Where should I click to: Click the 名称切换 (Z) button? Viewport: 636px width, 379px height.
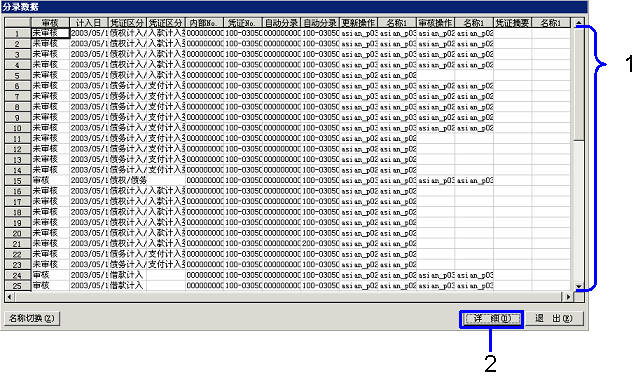click(32, 319)
